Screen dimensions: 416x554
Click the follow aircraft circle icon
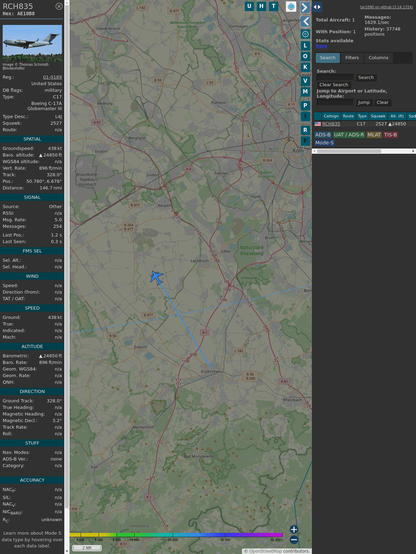coord(305,34)
